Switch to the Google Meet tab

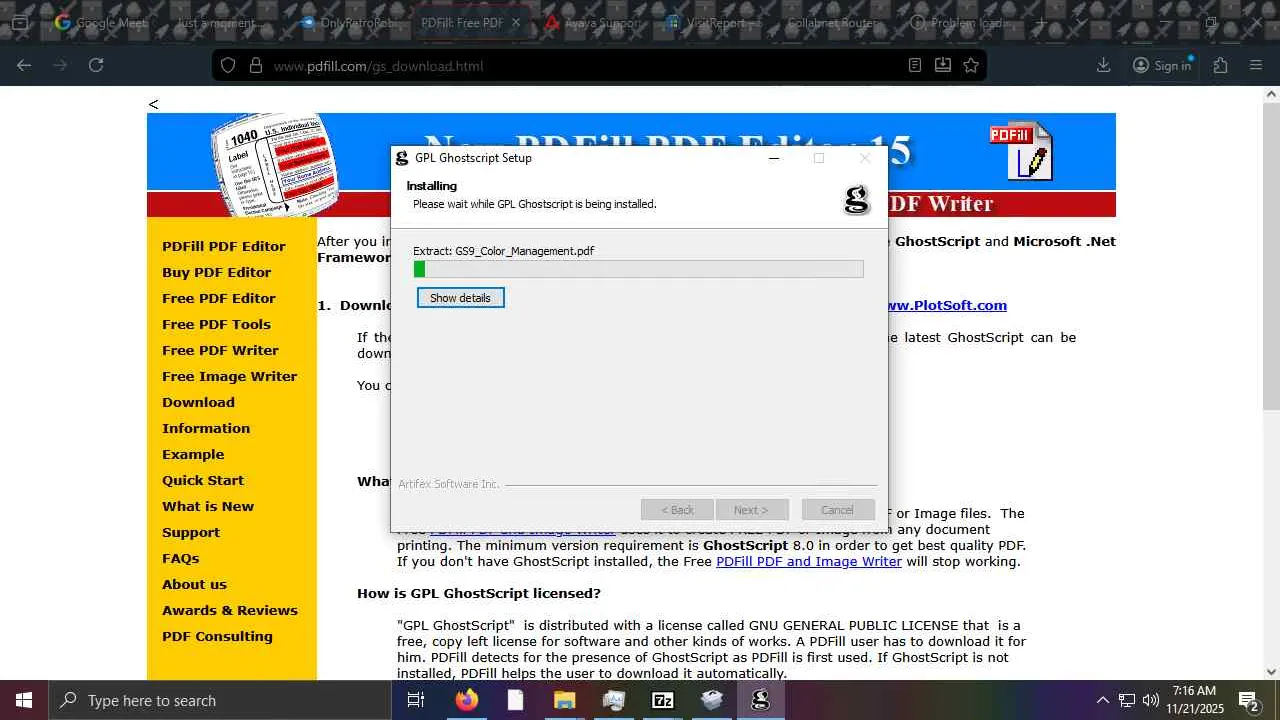(x=101, y=22)
